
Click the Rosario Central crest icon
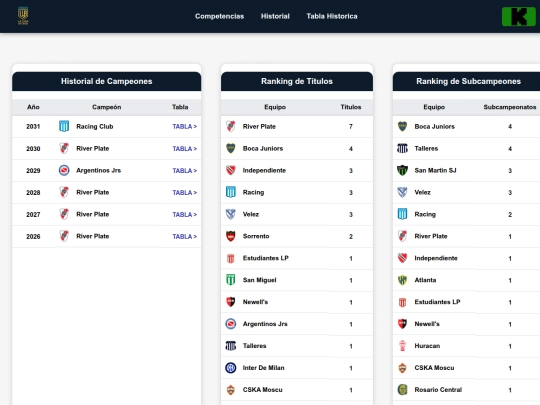(403, 390)
